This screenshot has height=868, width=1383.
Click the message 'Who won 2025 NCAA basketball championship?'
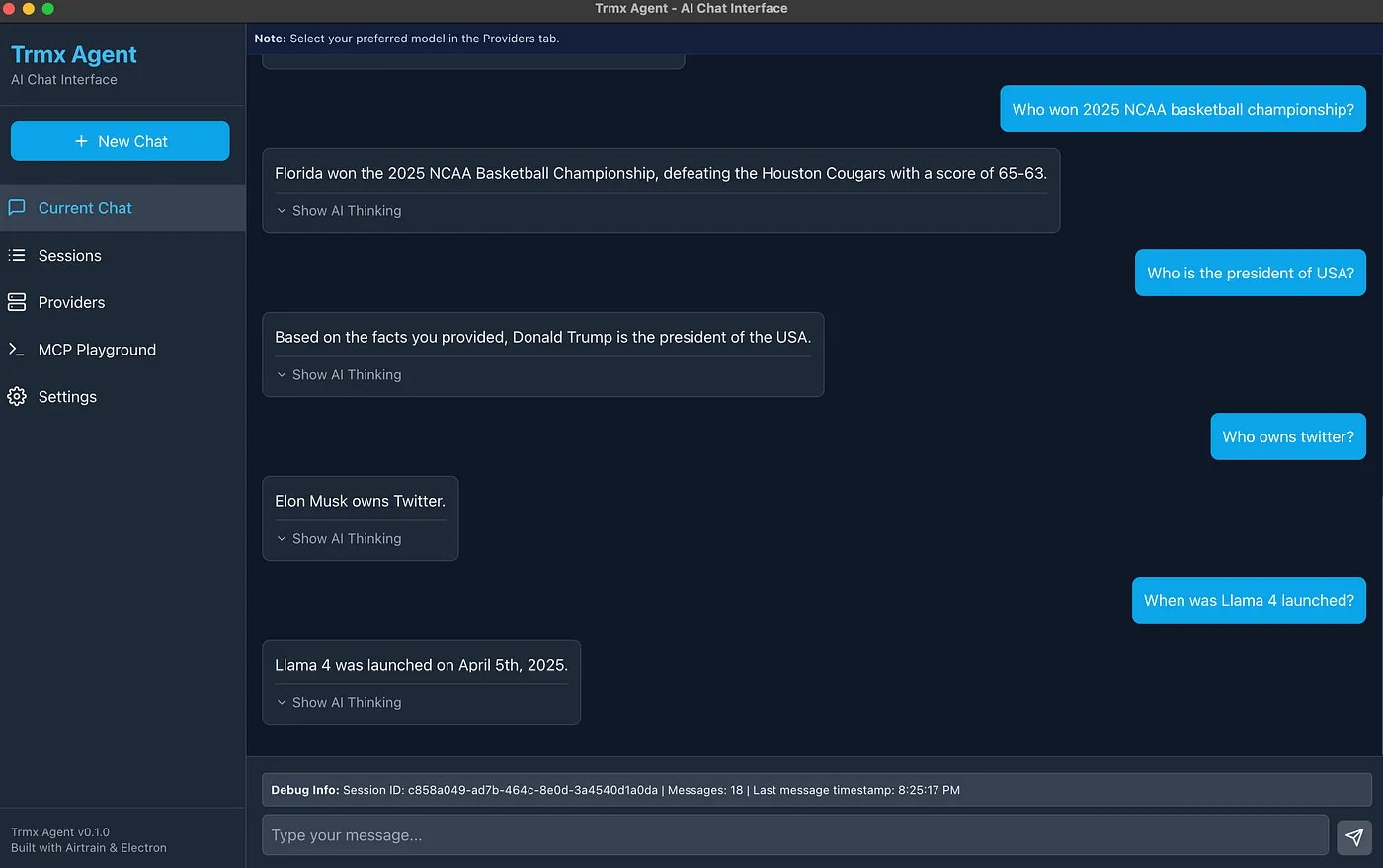[x=1182, y=110]
